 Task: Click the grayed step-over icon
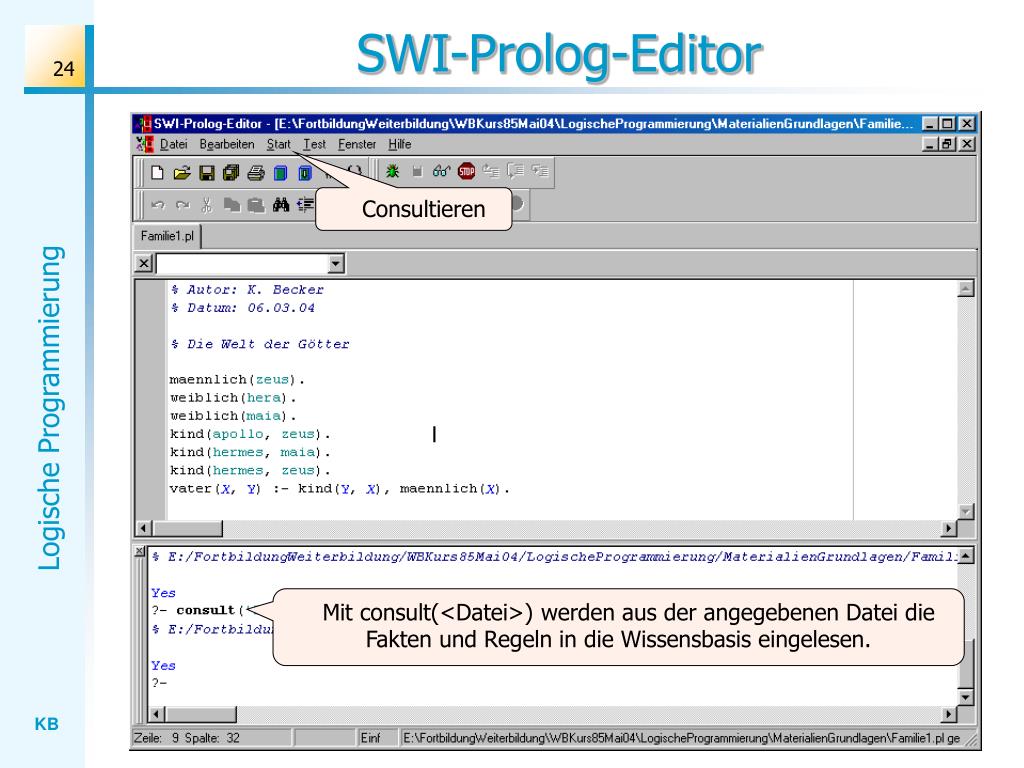point(540,171)
